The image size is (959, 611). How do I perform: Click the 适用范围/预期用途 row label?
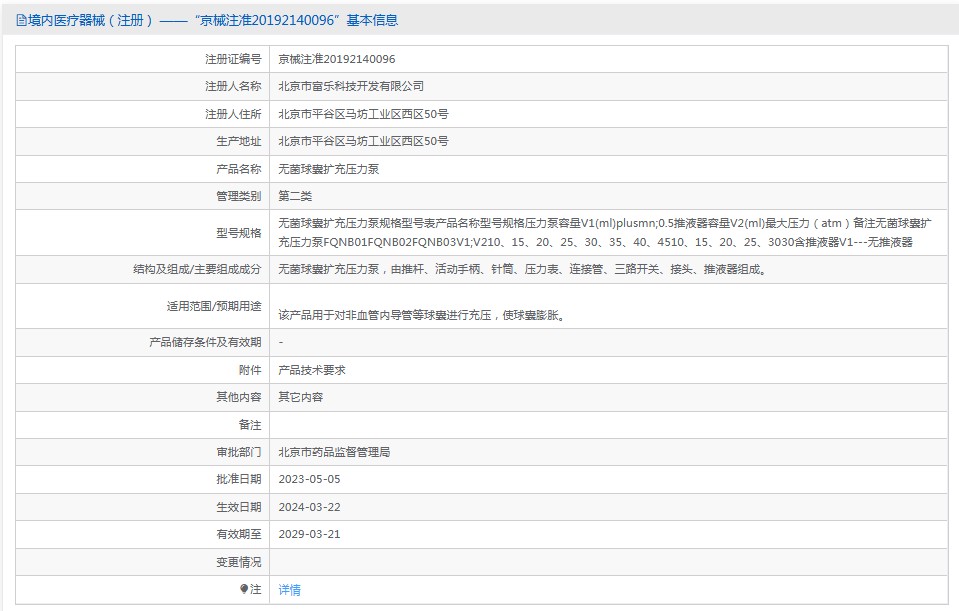click(214, 306)
